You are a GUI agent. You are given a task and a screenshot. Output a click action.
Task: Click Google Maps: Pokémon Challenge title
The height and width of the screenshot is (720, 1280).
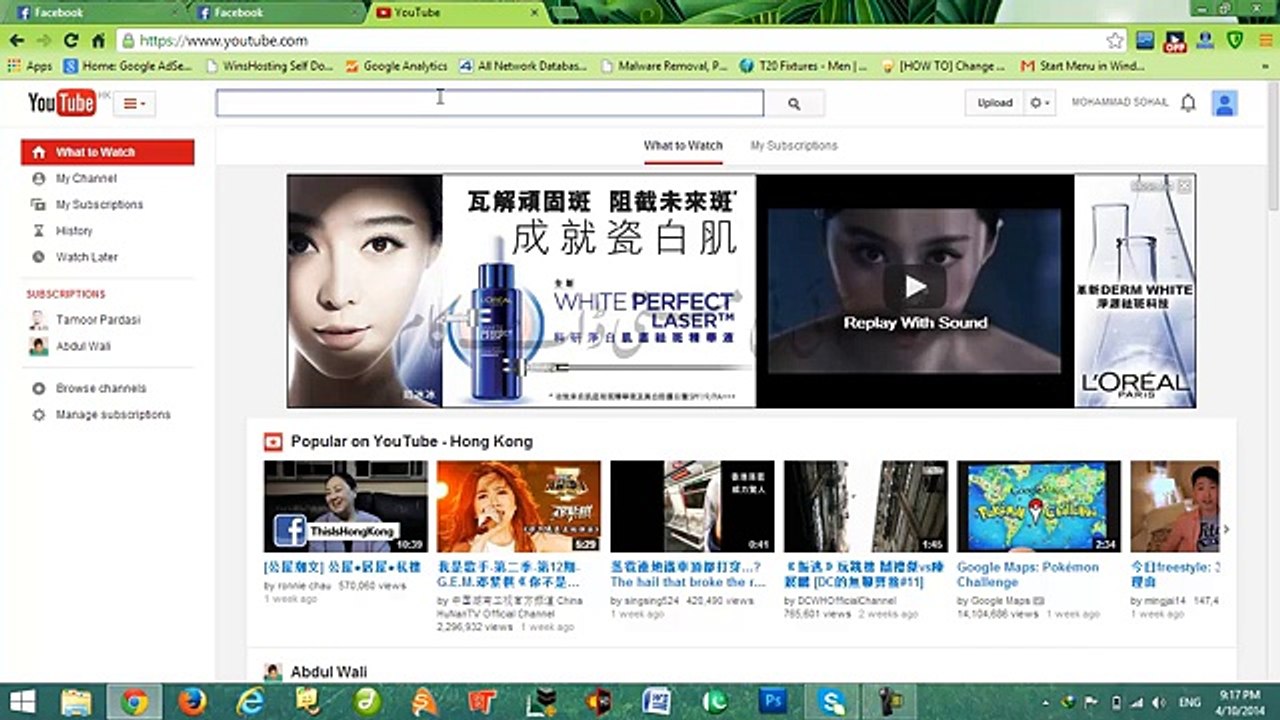pos(1028,574)
